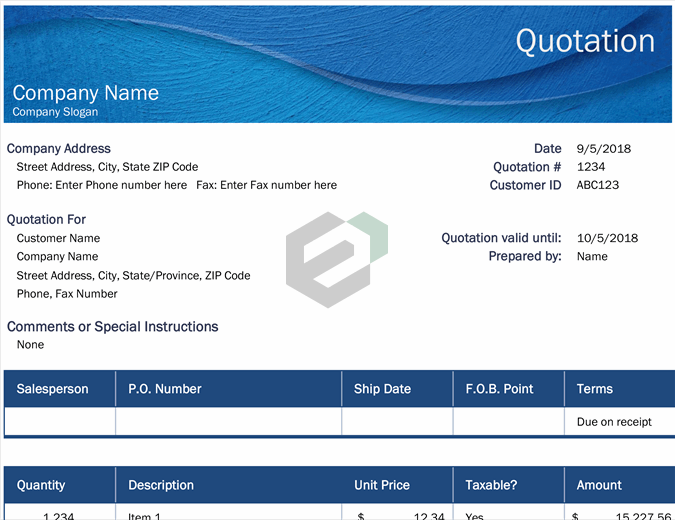Click the Customer ID value ABC123
This screenshot has height=520, width=675.
[x=598, y=185]
